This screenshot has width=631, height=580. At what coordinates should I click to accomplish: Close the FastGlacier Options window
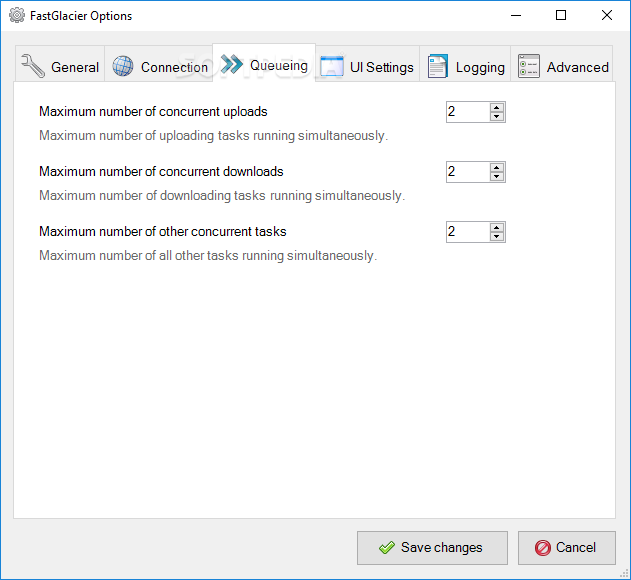tap(607, 15)
